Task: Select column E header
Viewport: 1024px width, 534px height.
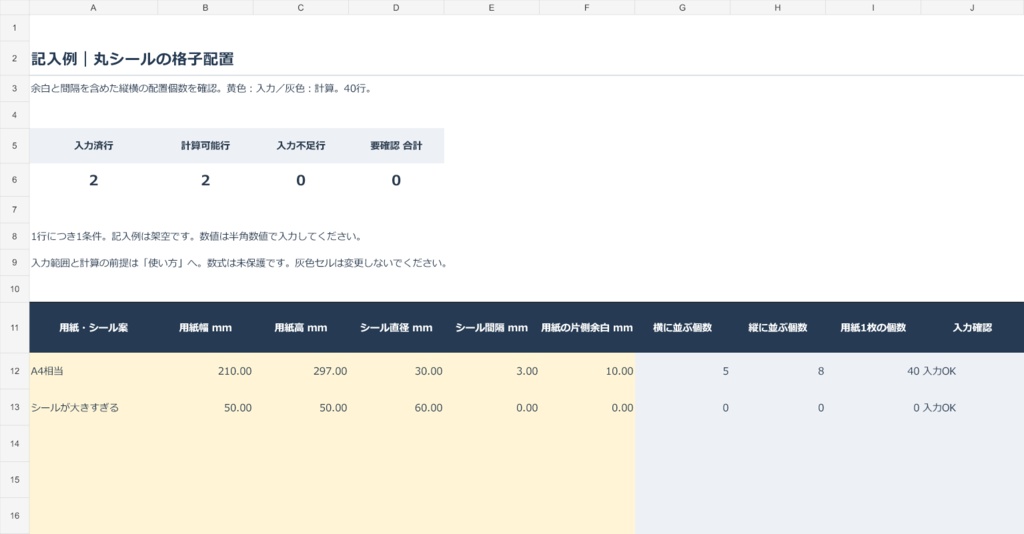Action: coord(491,7)
